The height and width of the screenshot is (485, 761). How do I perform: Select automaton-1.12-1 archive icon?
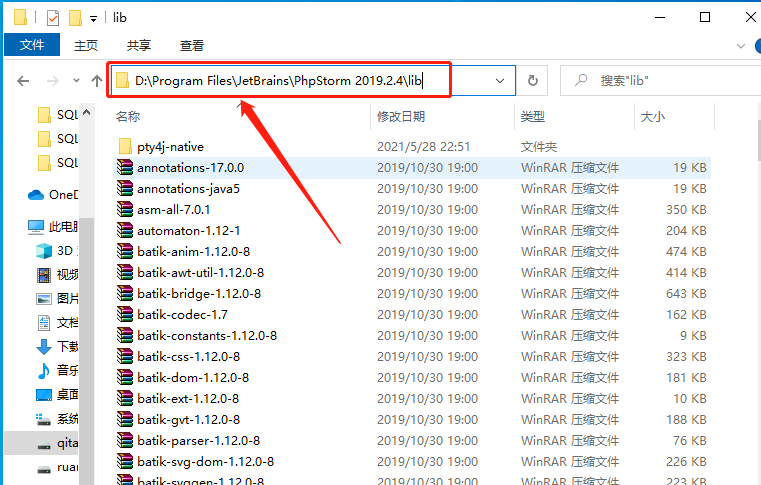point(125,230)
